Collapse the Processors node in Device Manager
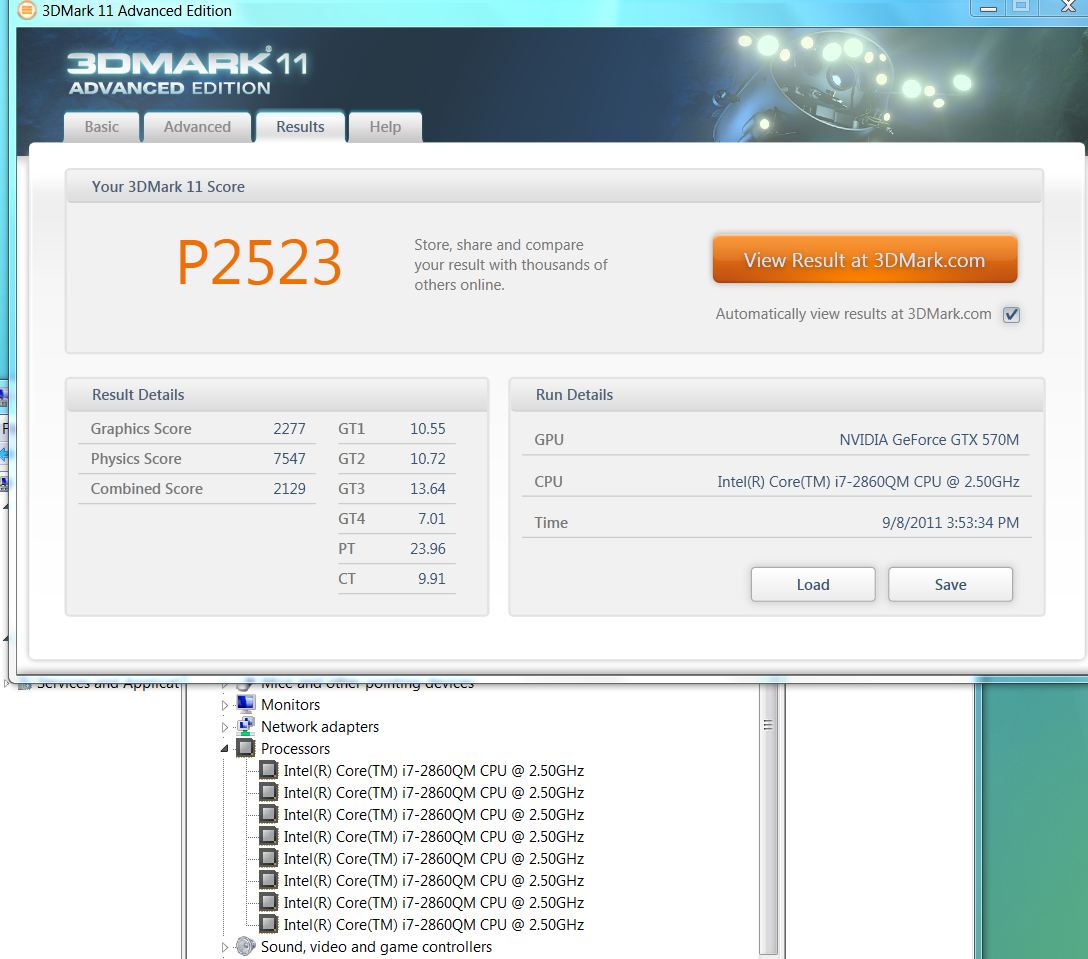 pos(224,749)
